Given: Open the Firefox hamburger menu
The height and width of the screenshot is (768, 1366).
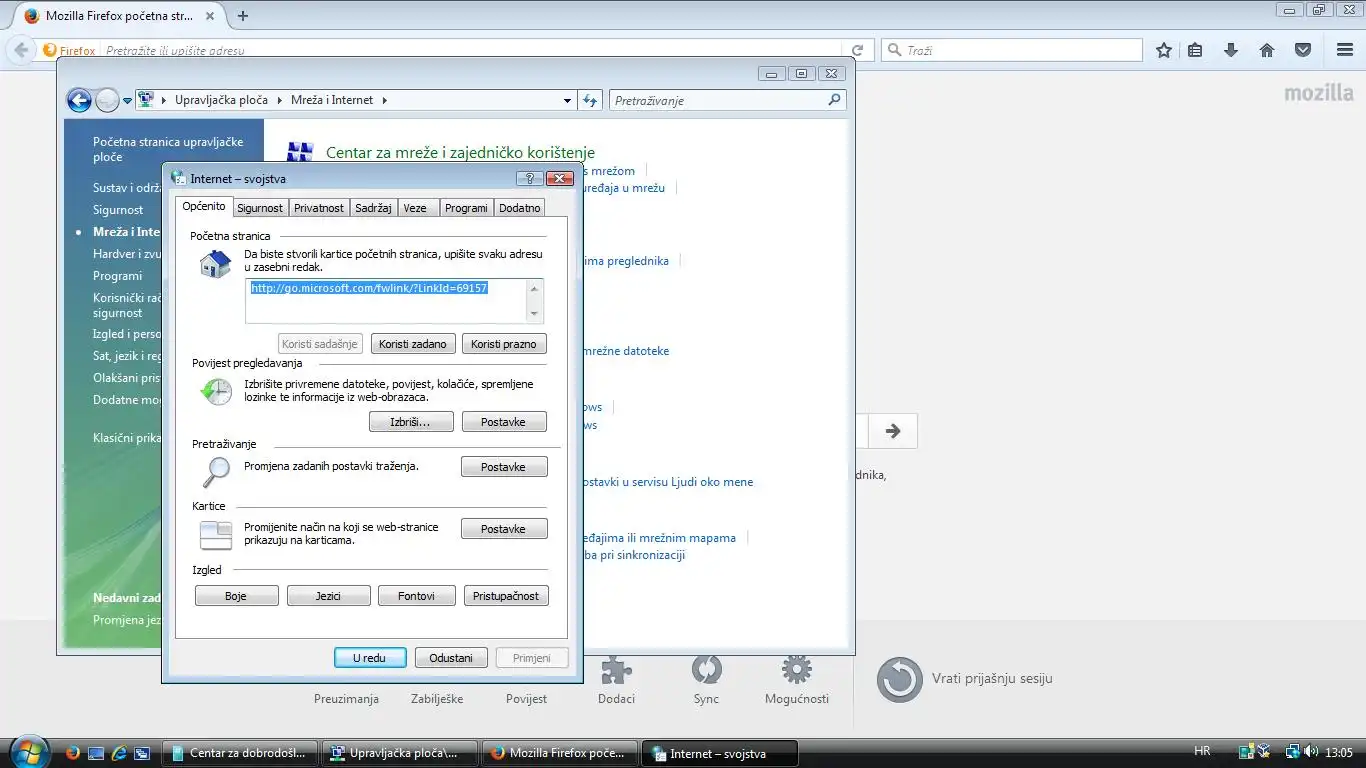Looking at the screenshot, I should pos(1345,50).
